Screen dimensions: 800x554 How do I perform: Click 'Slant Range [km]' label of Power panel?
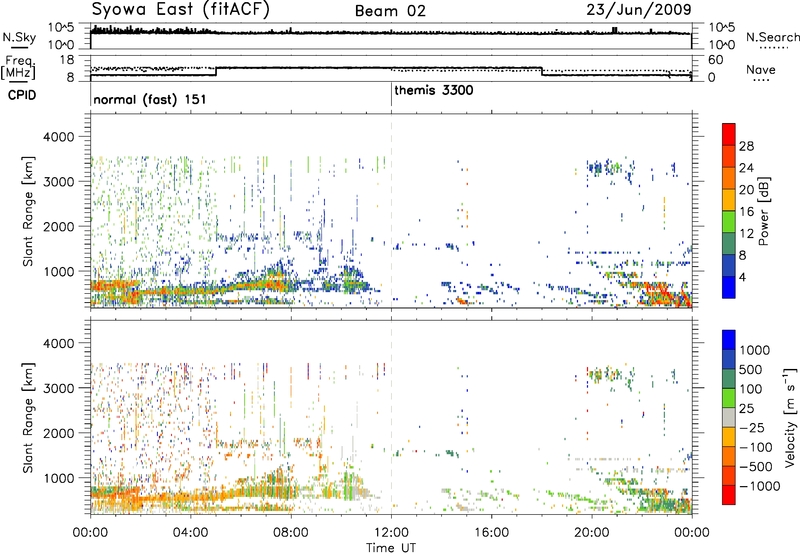point(28,211)
